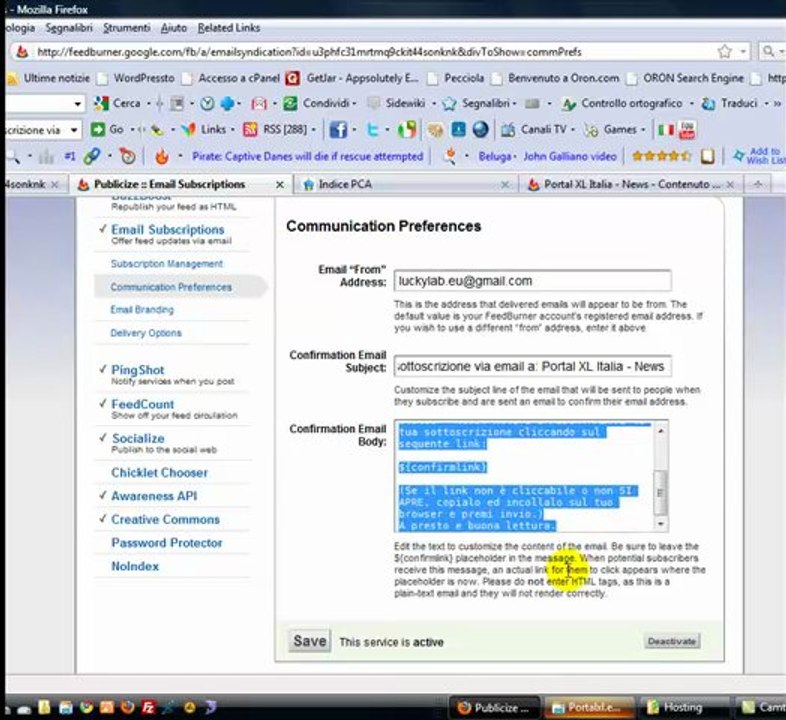This screenshot has height=720, width=786.
Task: Click the Italian flag icon
Action: point(666,130)
